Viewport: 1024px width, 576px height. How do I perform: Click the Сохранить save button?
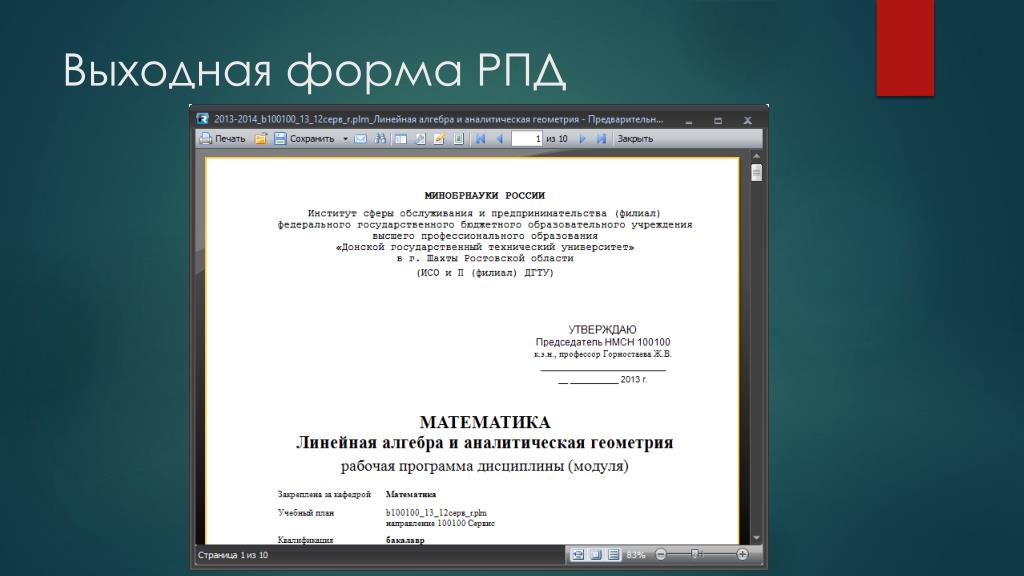[304, 138]
